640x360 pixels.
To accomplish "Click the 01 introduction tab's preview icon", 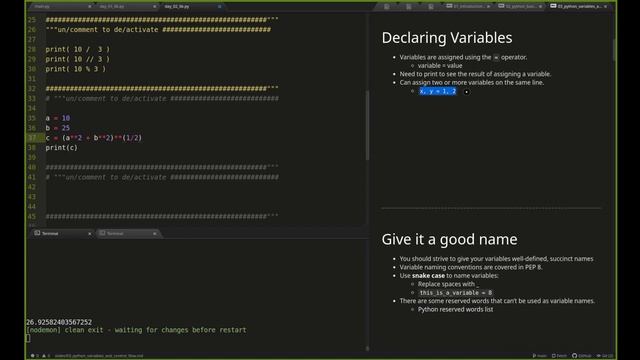I will pyautogui.click(x=449, y=6).
